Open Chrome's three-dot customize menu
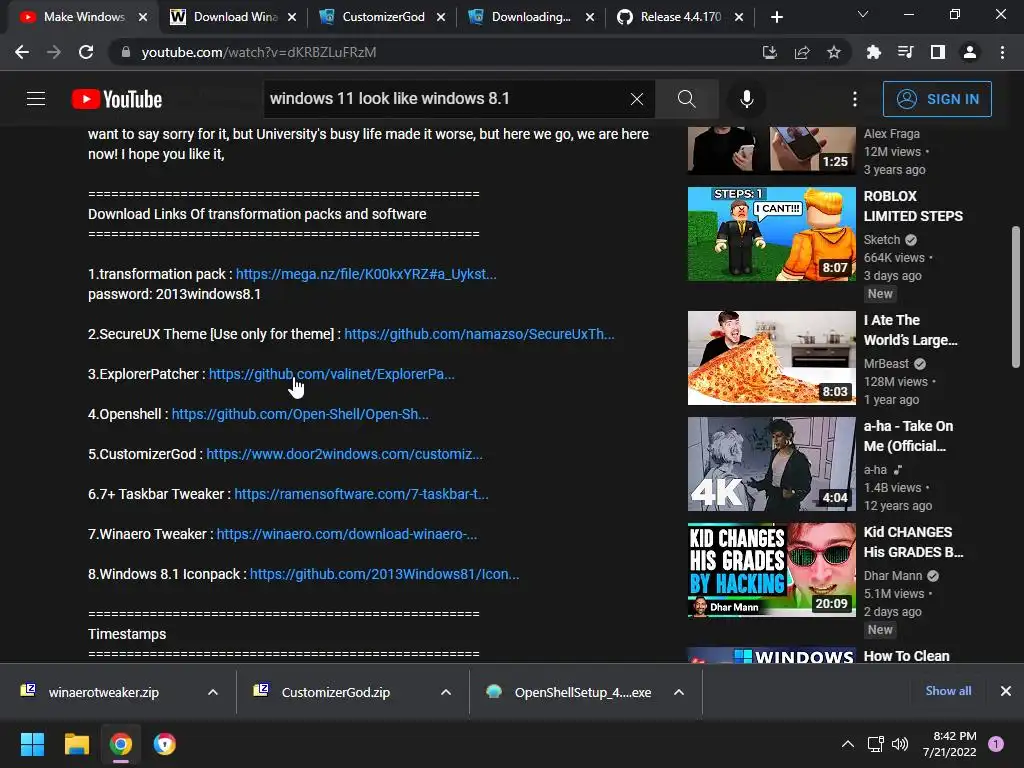Screen dimensions: 1024x768 (x=1002, y=52)
